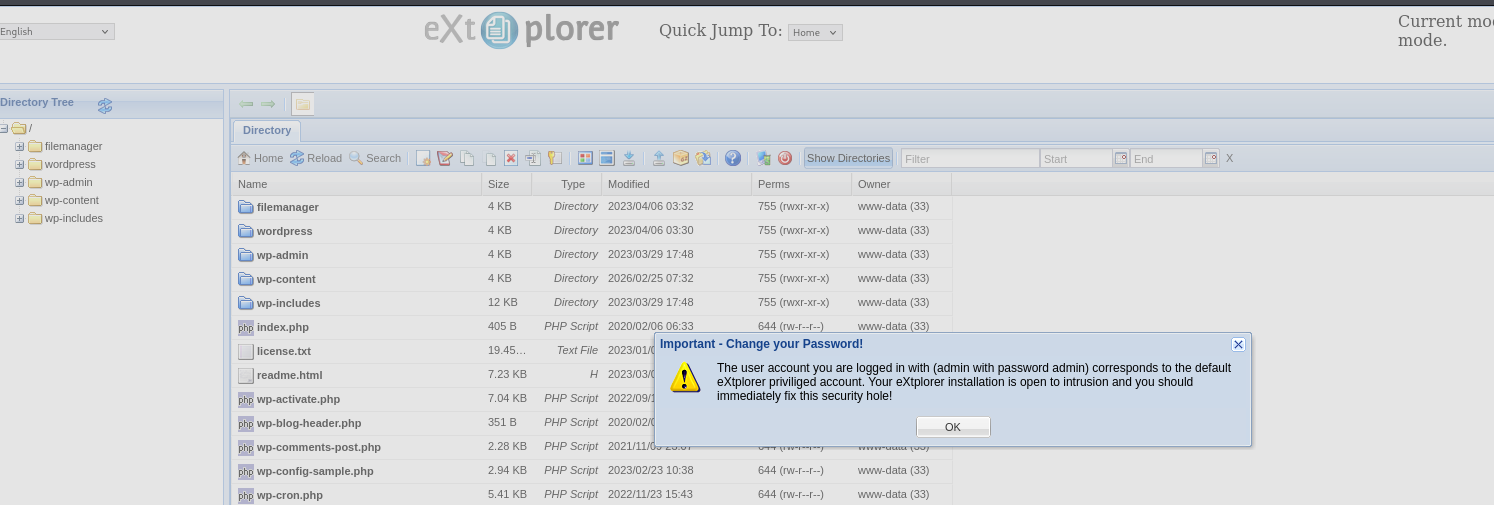Click the wp-includes folder icon in list
This screenshot has height=505, width=1494.
tap(246, 303)
